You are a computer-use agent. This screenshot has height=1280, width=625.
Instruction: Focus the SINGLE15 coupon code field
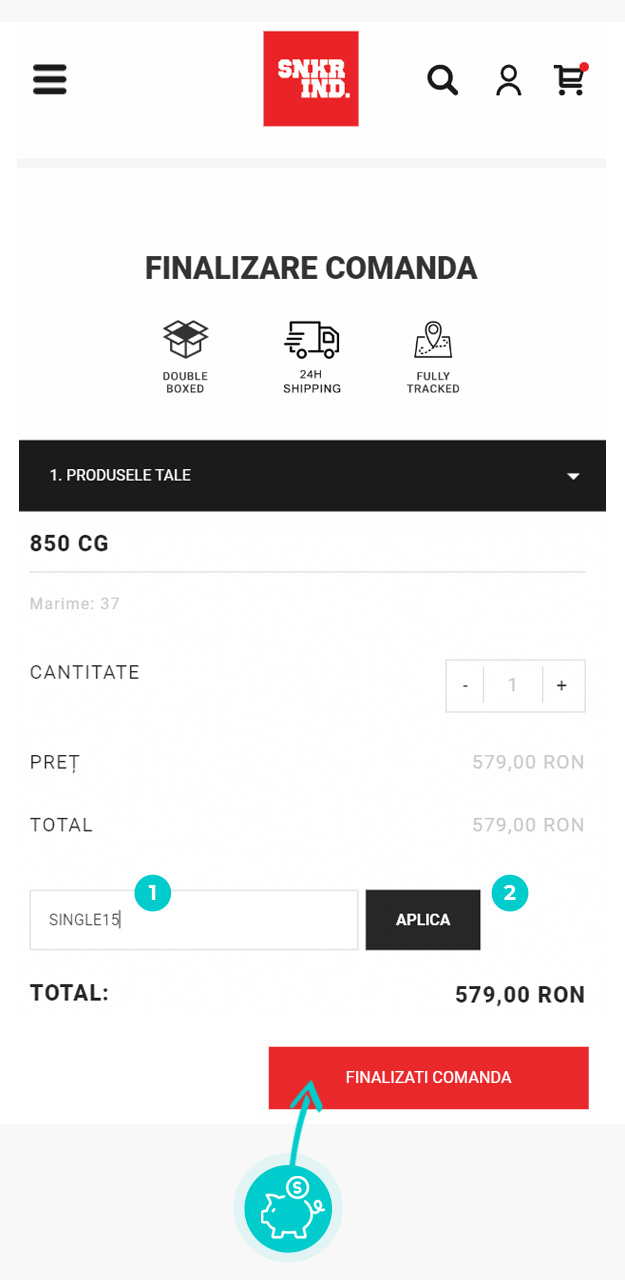(194, 920)
